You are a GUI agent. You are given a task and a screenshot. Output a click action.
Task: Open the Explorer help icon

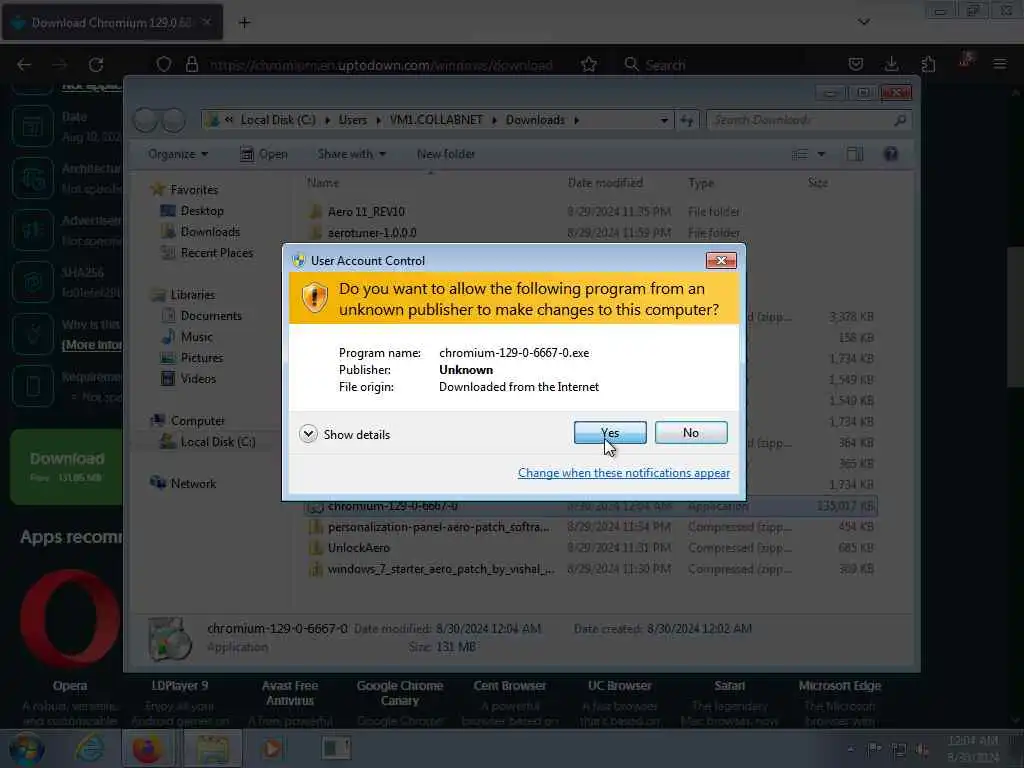(891, 154)
